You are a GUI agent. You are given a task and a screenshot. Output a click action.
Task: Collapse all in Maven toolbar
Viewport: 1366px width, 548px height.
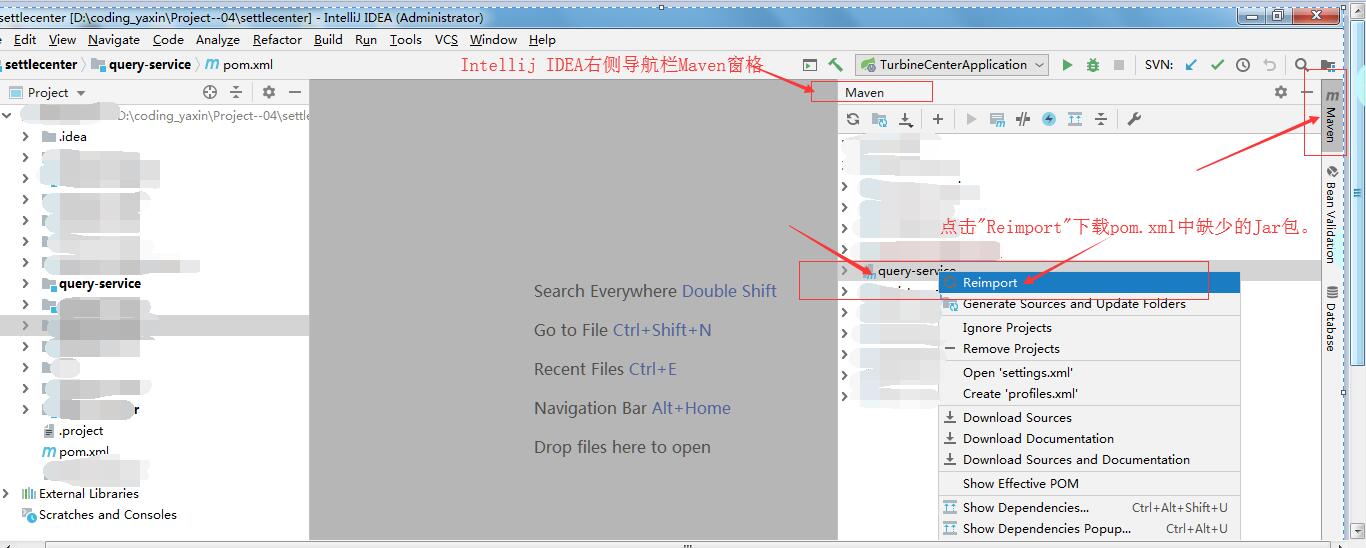(x=1101, y=119)
